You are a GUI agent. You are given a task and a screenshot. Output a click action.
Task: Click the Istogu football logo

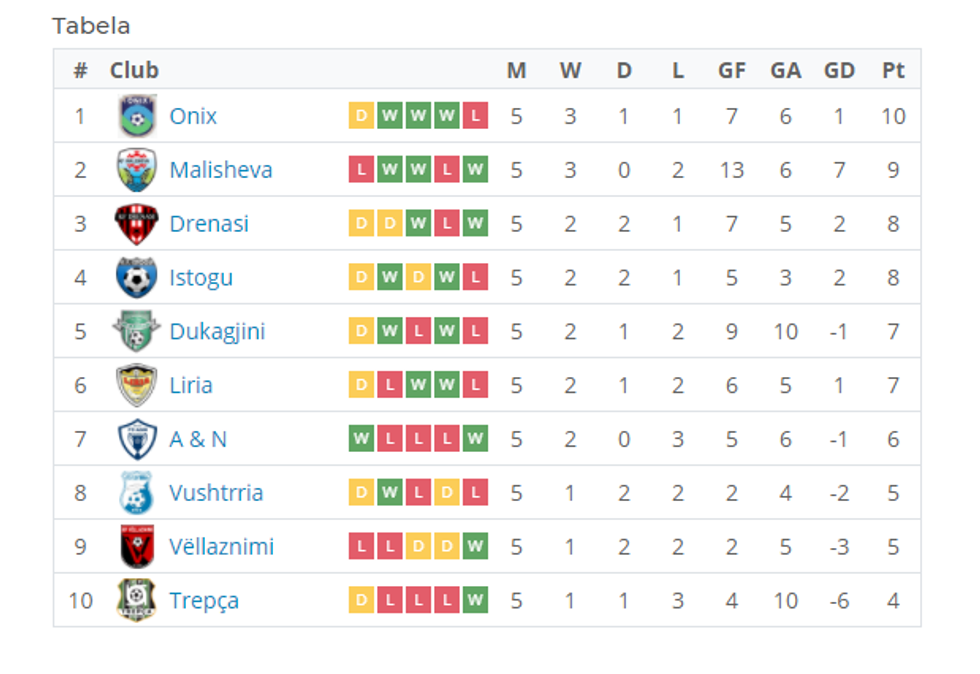136,277
